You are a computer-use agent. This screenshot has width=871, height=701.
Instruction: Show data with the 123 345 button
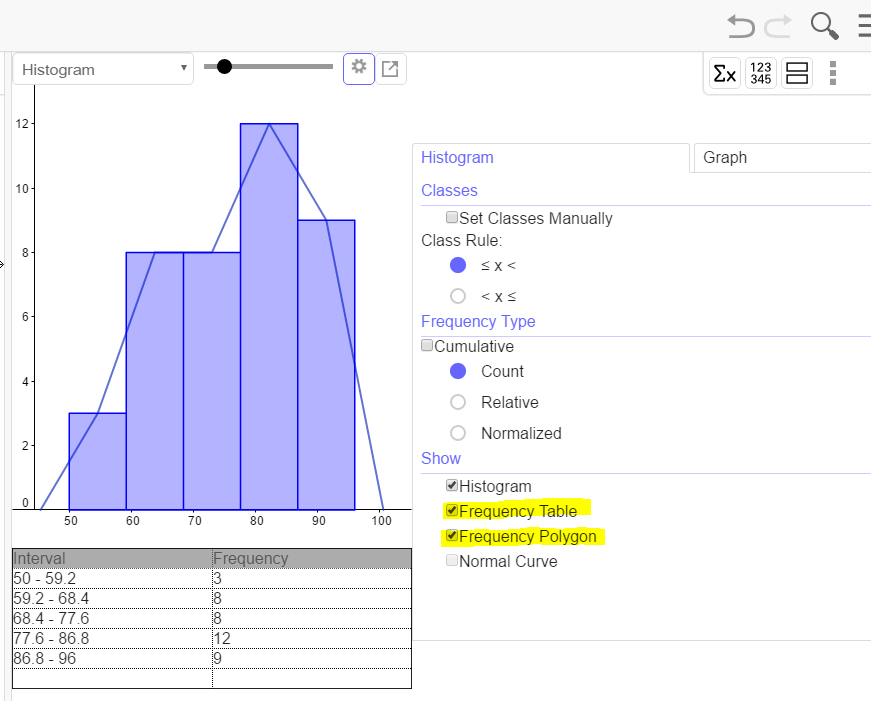(x=760, y=73)
